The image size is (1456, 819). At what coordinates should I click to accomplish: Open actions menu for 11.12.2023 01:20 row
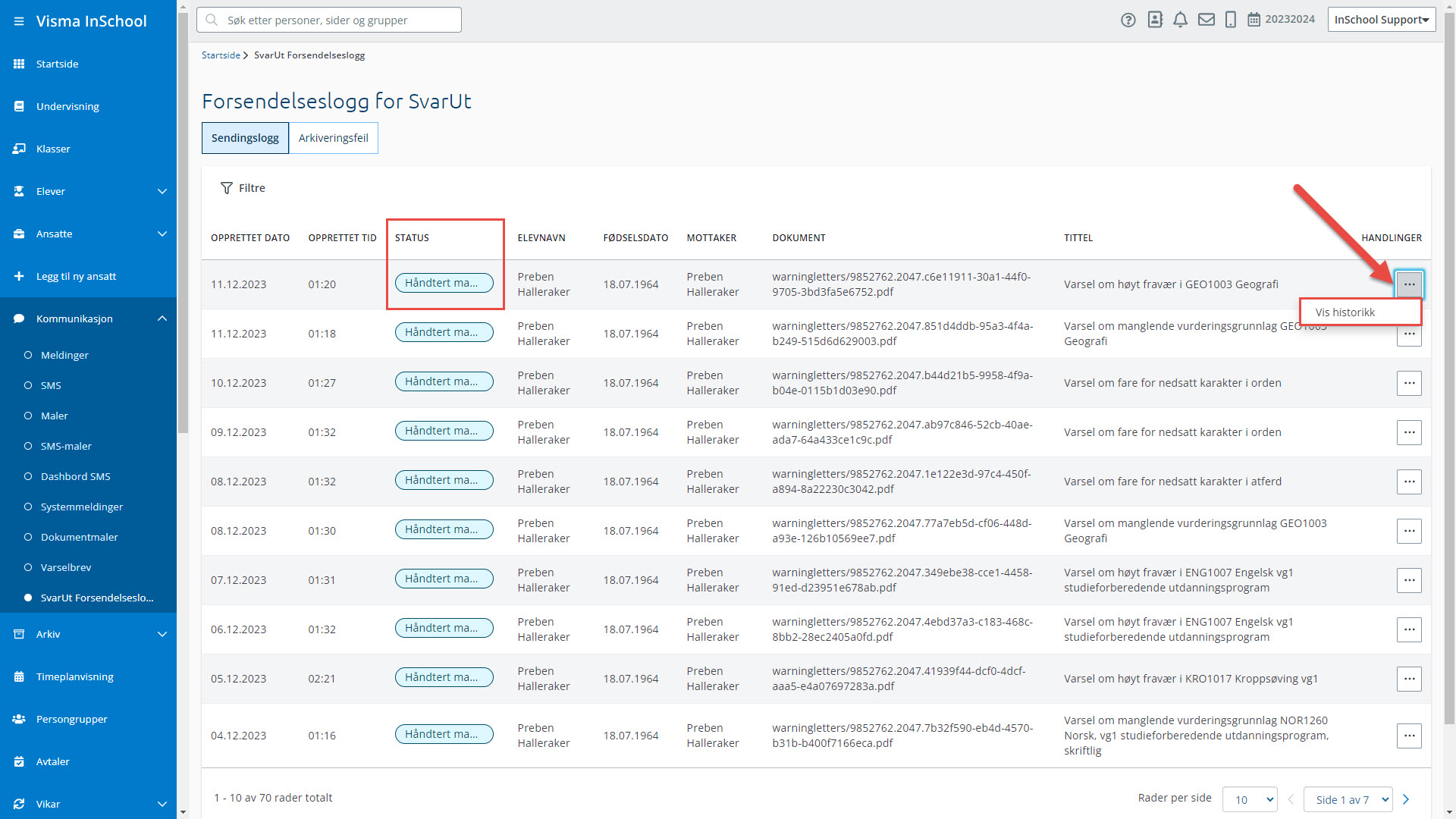[1409, 284]
